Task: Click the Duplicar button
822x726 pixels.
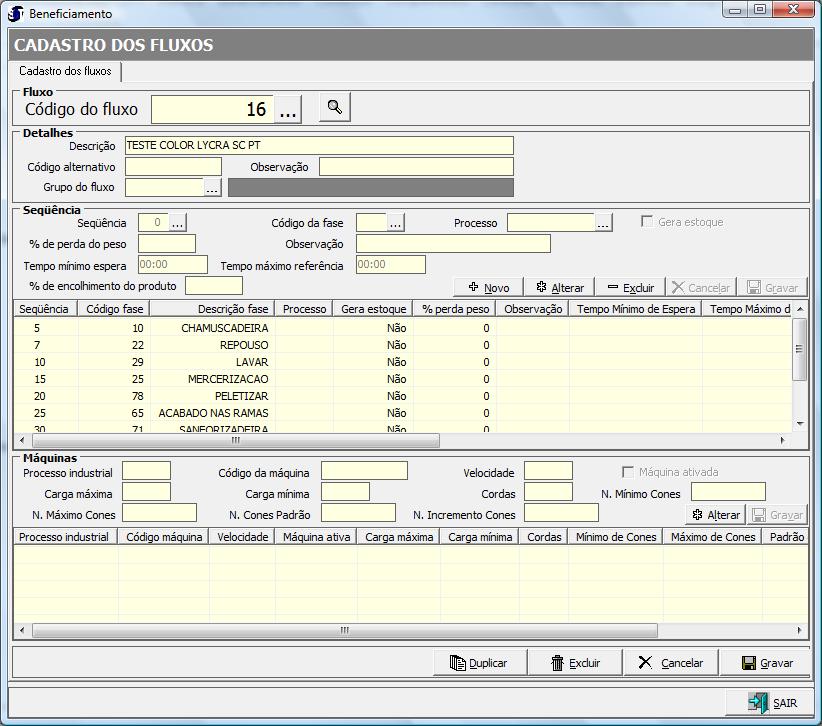Action: coord(477,662)
